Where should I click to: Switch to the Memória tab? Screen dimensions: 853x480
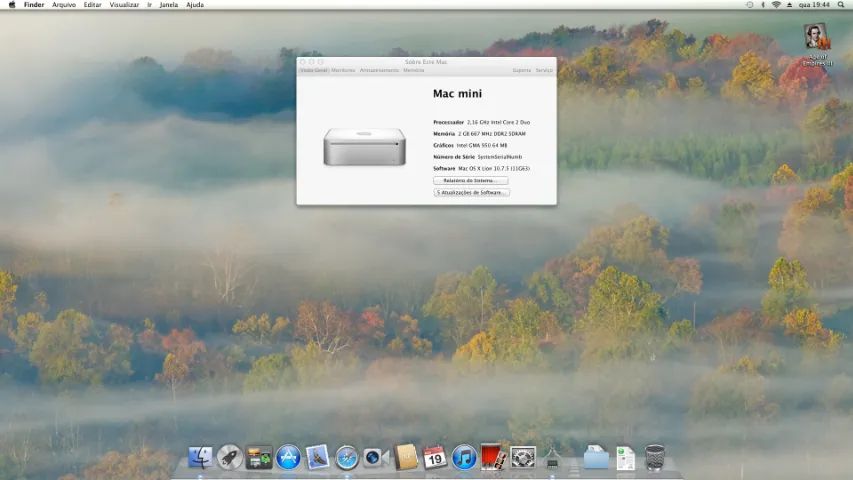[414, 70]
